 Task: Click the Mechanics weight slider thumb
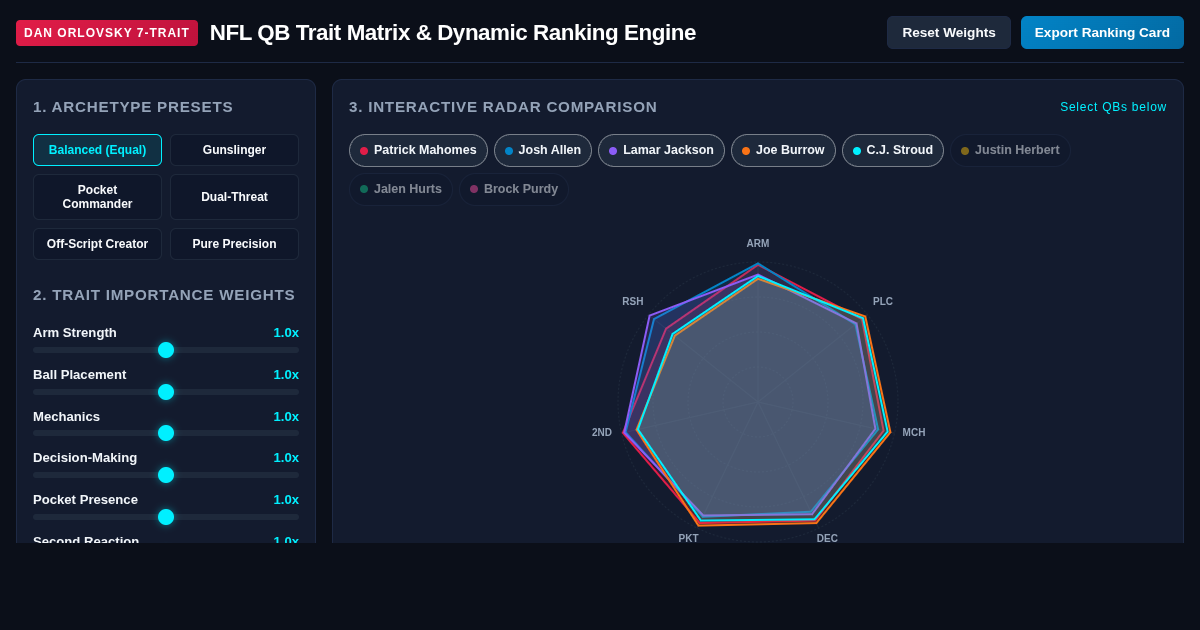point(166,433)
